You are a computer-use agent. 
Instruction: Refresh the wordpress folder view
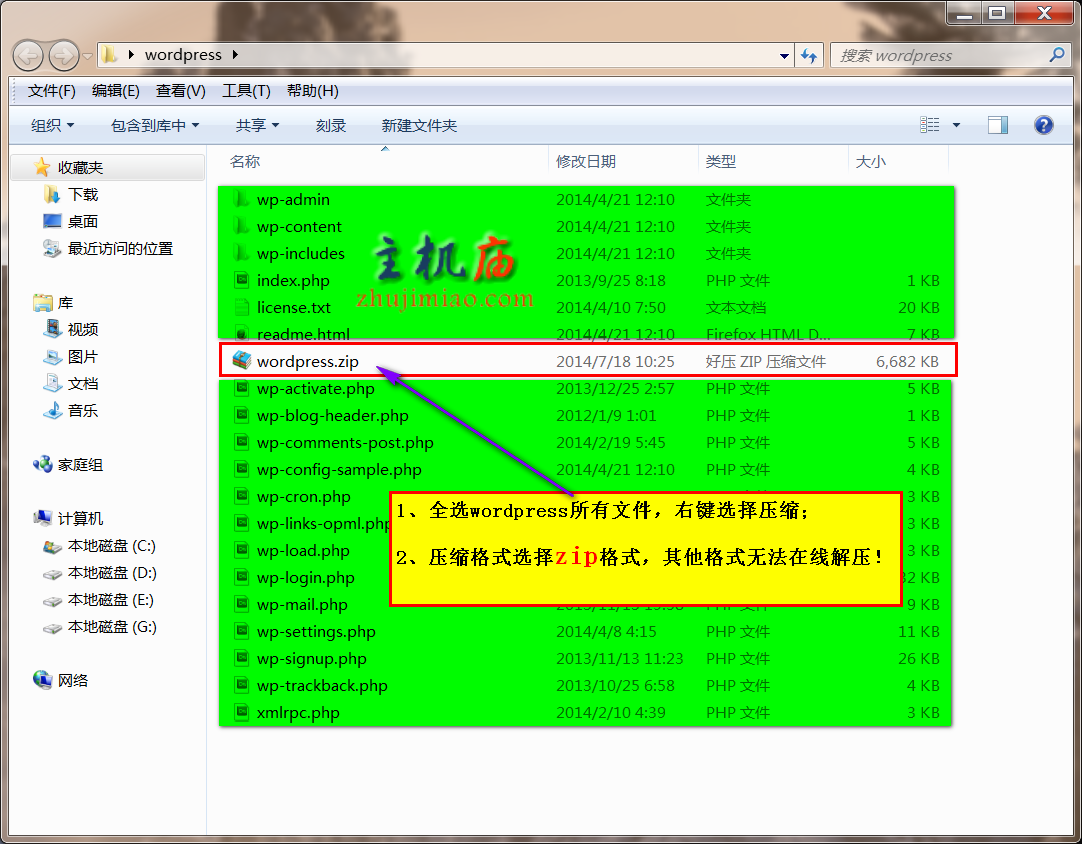pyautogui.click(x=809, y=55)
